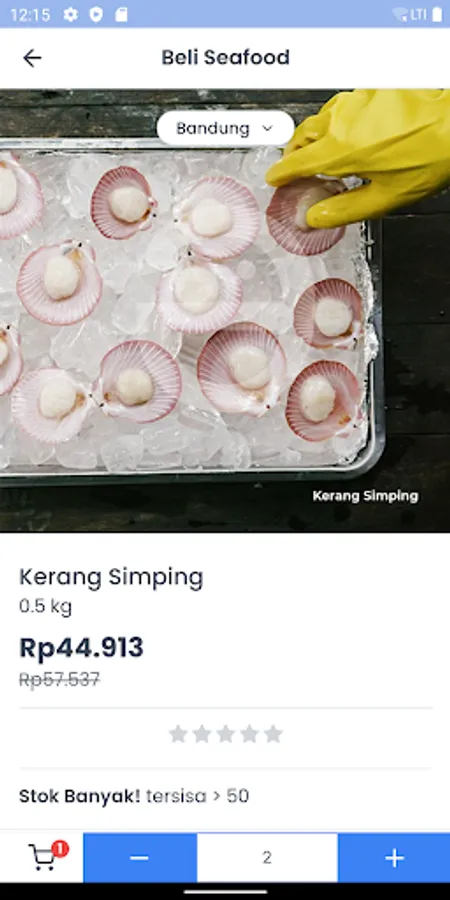Rate with the second star

point(201,734)
